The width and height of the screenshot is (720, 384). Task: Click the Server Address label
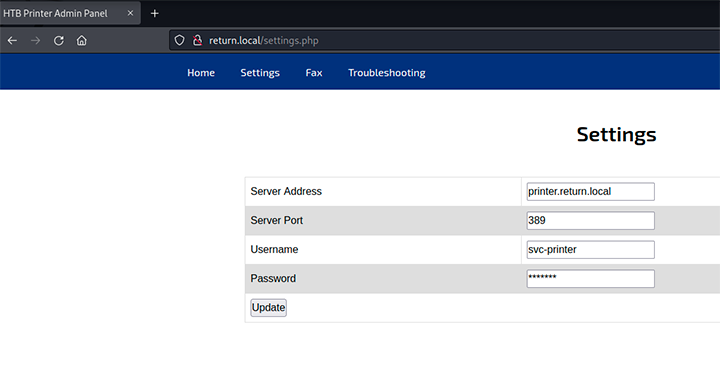pos(286,192)
